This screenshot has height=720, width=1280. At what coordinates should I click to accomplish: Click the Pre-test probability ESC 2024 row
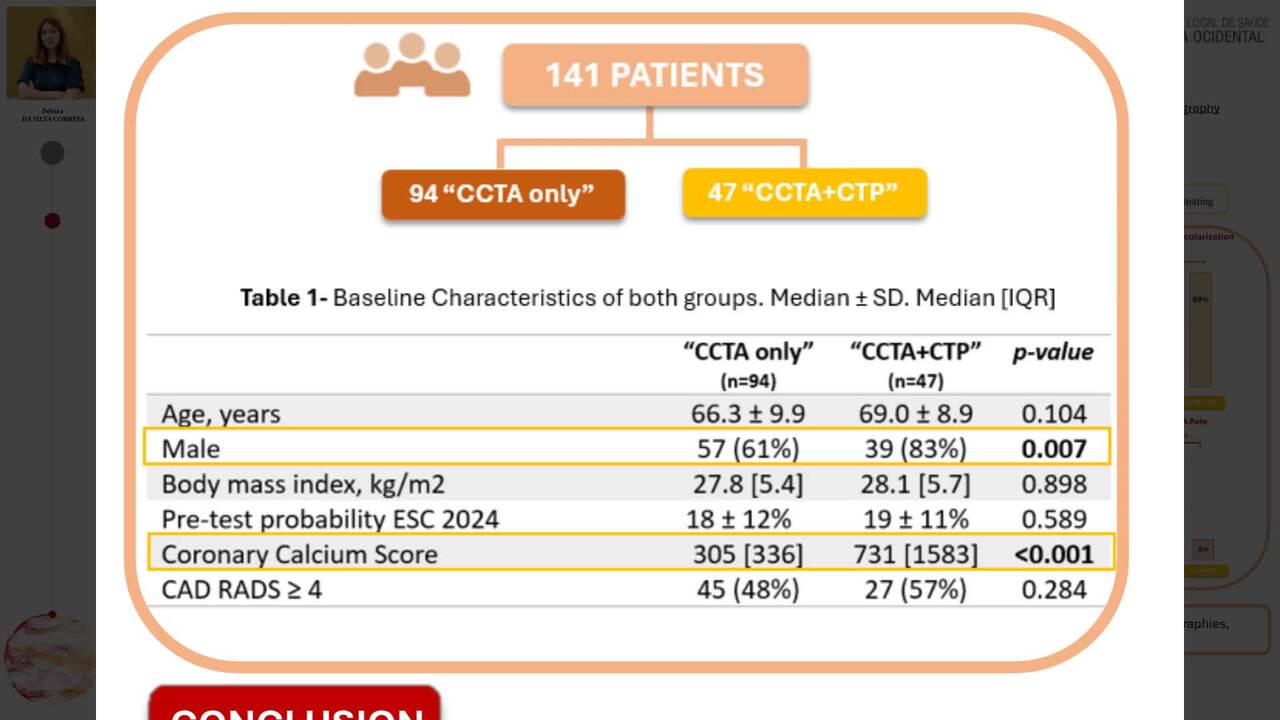(628, 519)
